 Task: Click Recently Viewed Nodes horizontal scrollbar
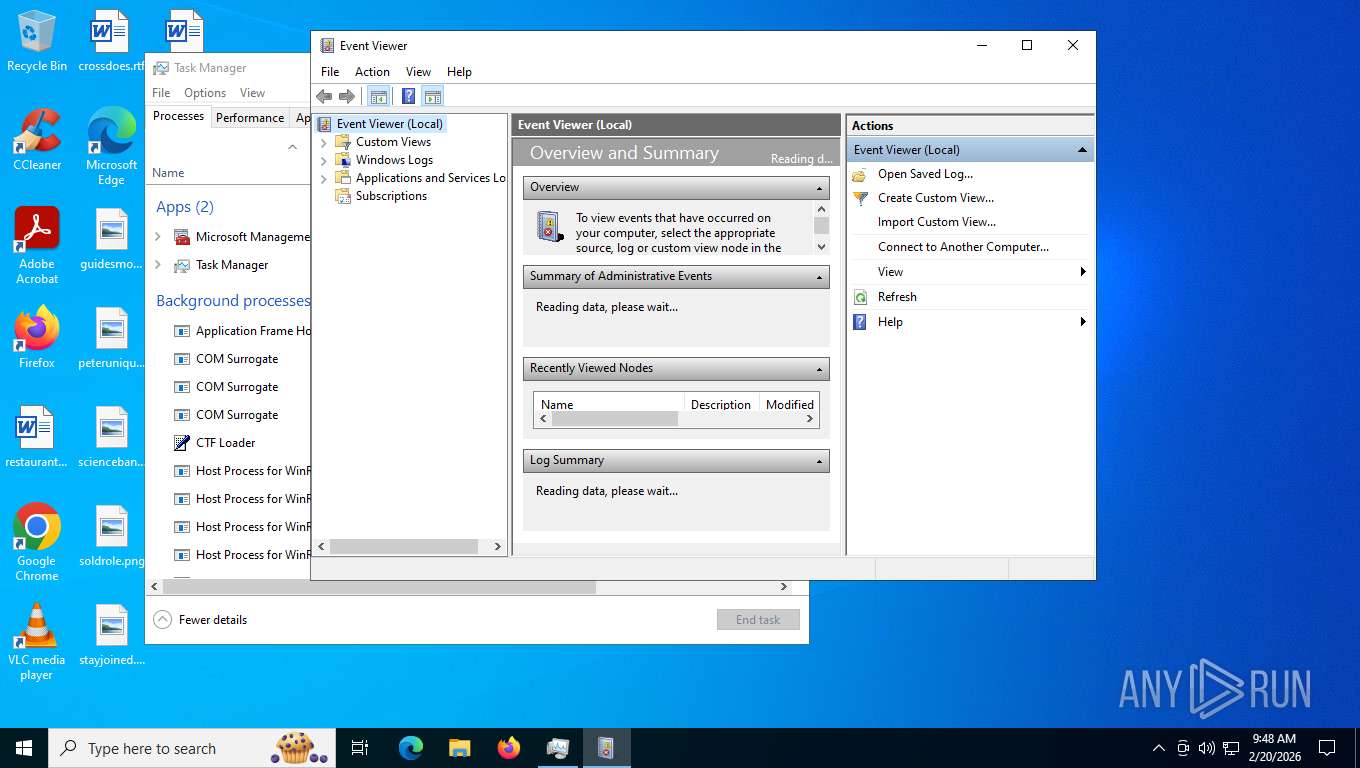click(615, 419)
